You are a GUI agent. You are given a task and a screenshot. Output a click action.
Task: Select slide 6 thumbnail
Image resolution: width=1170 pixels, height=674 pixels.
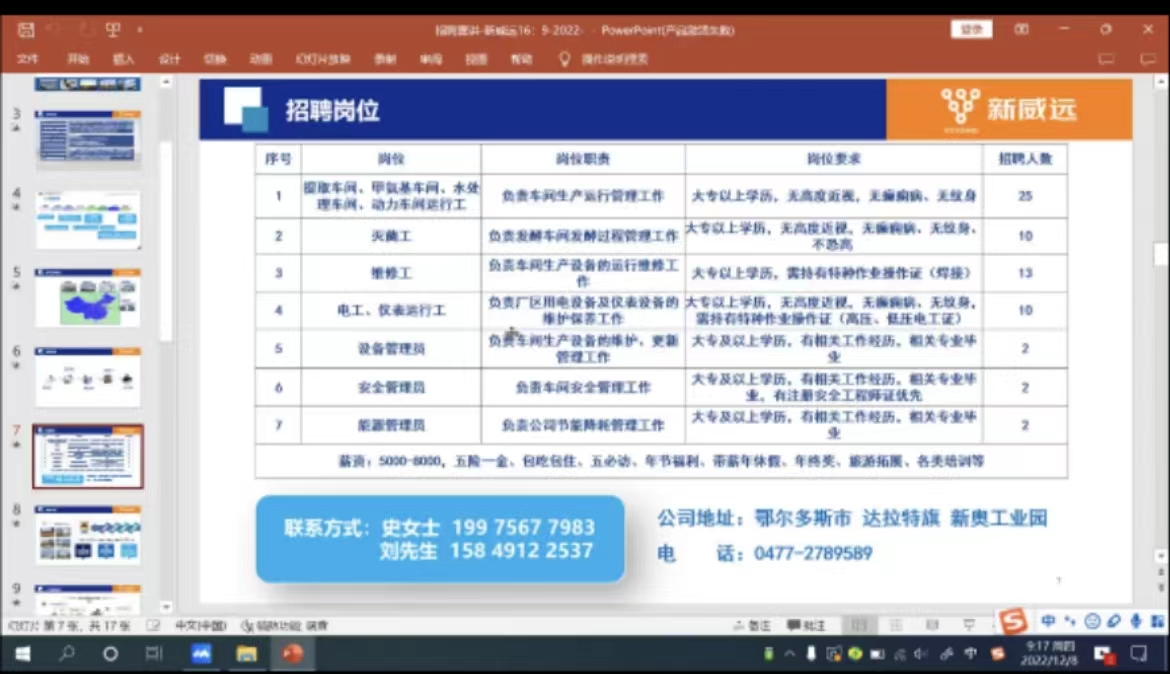coord(87,377)
